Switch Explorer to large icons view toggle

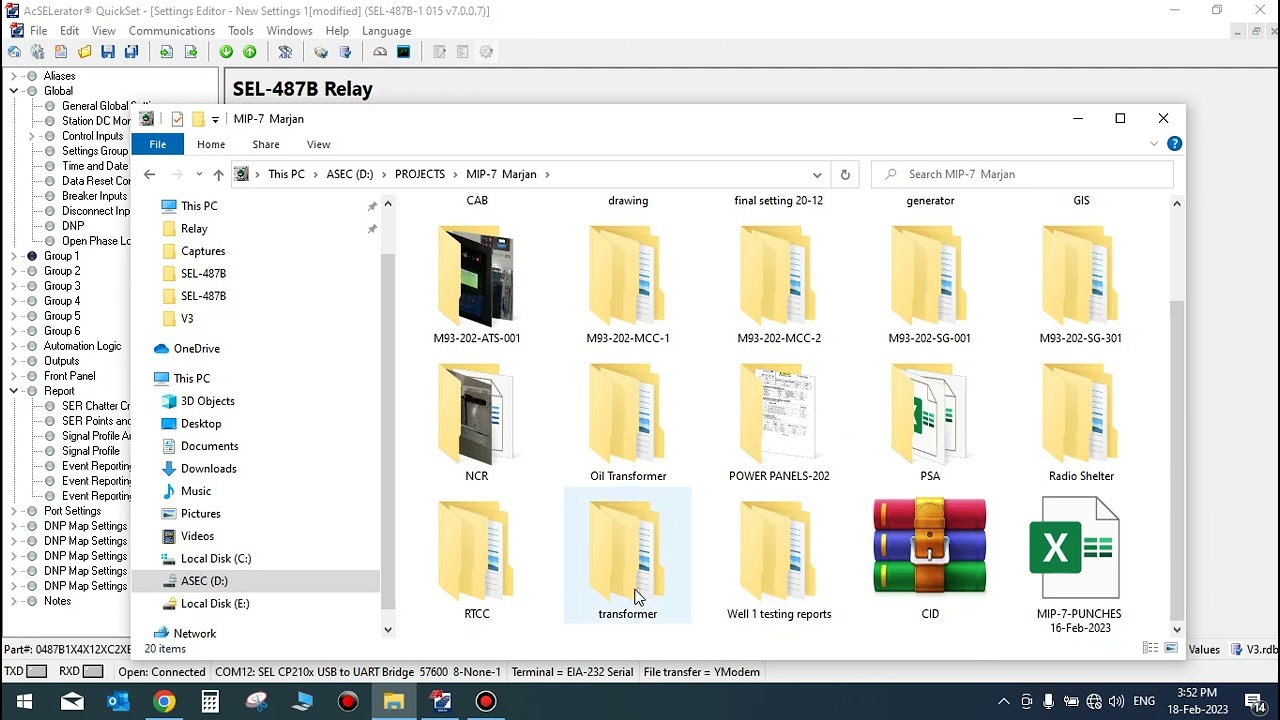point(1171,649)
